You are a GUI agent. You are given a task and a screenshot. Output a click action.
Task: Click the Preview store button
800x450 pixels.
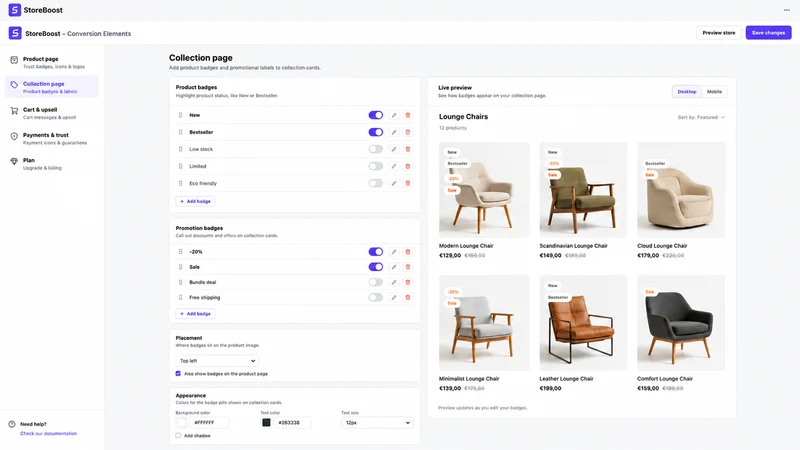pyautogui.click(x=718, y=33)
